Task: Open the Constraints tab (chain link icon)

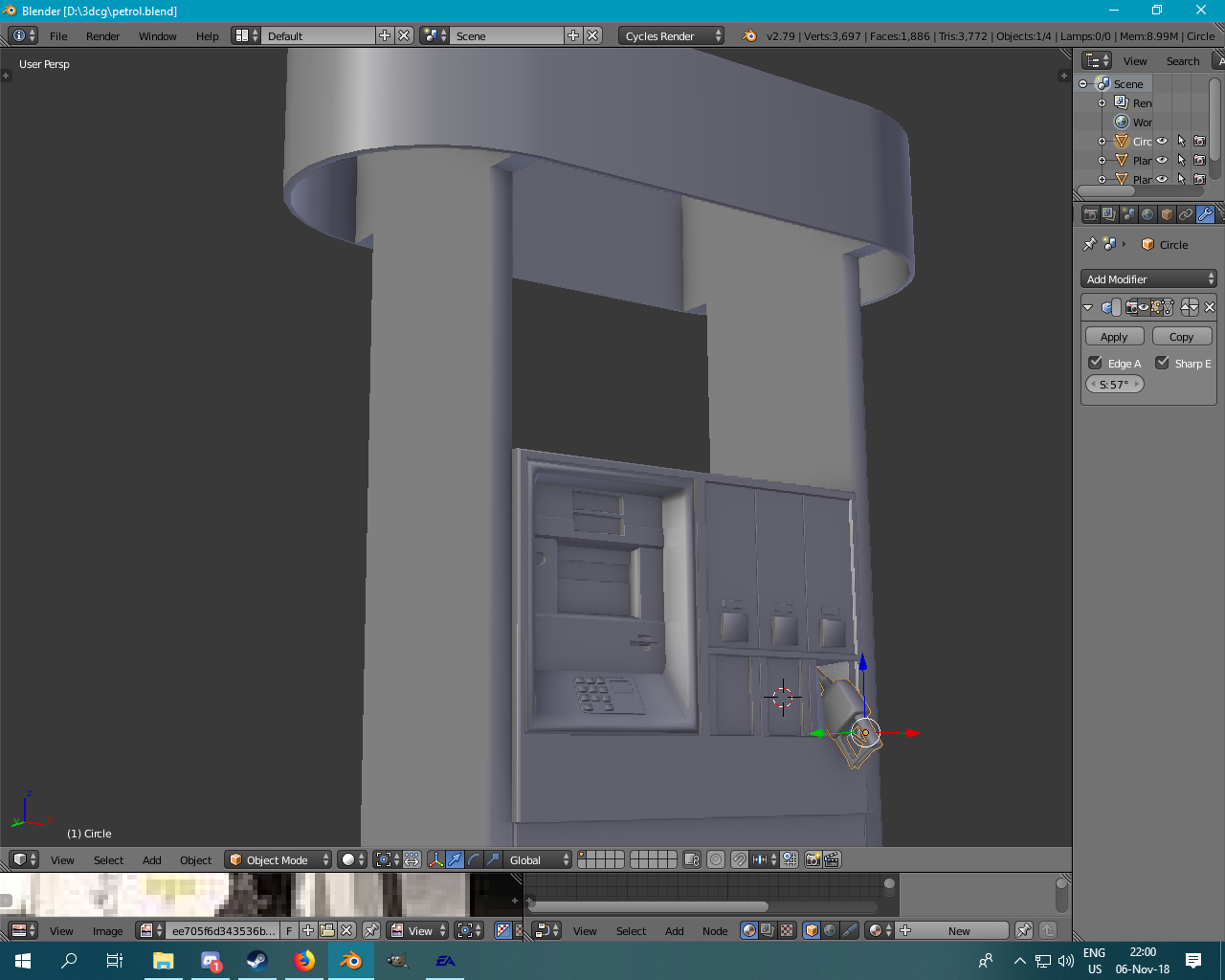Action: coord(1186,214)
